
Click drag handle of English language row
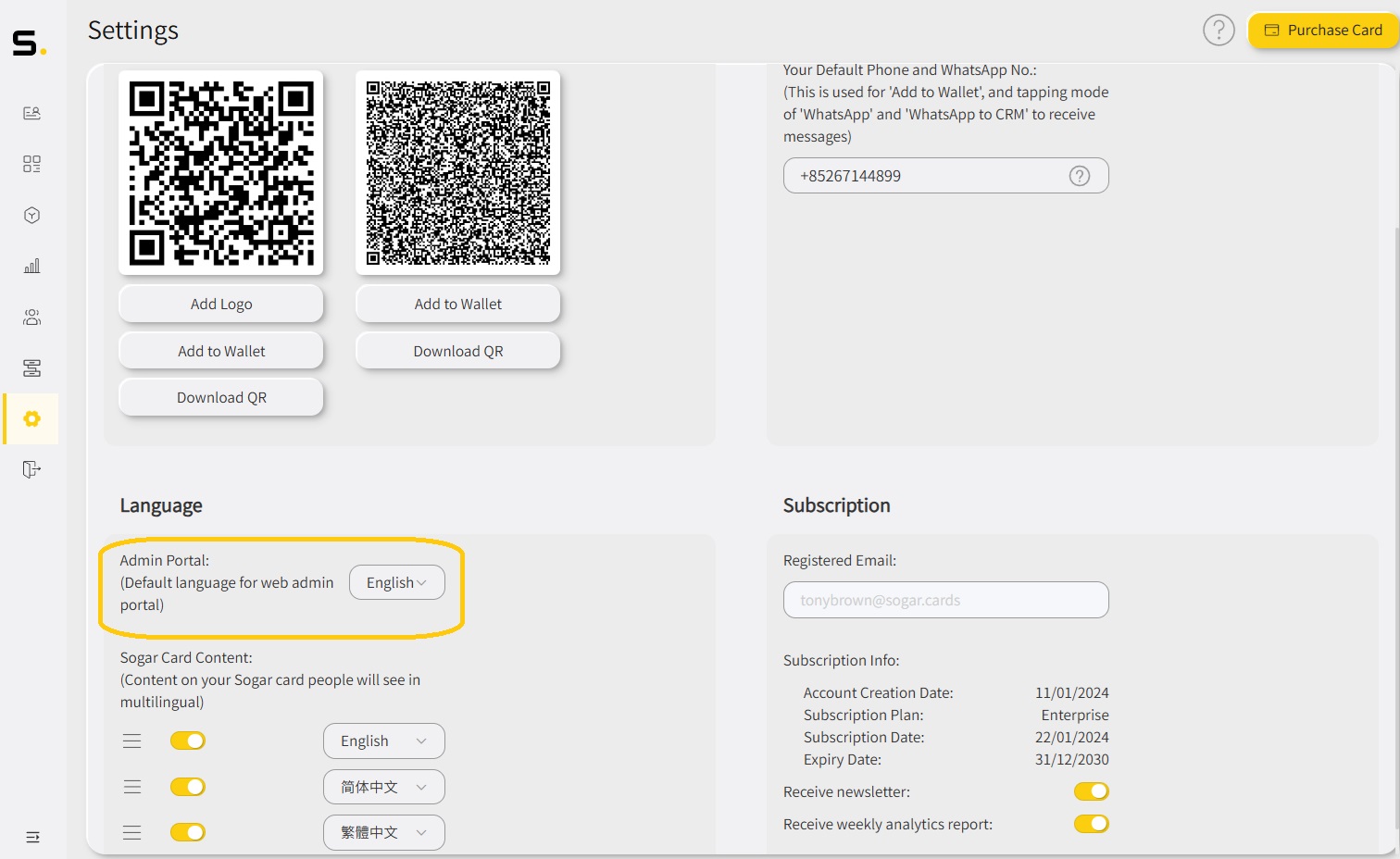[132, 741]
